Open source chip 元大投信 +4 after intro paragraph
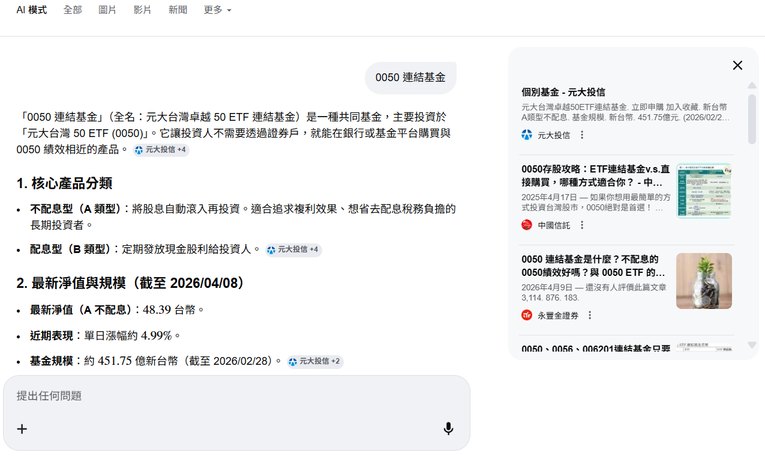 click(x=161, y=150)
